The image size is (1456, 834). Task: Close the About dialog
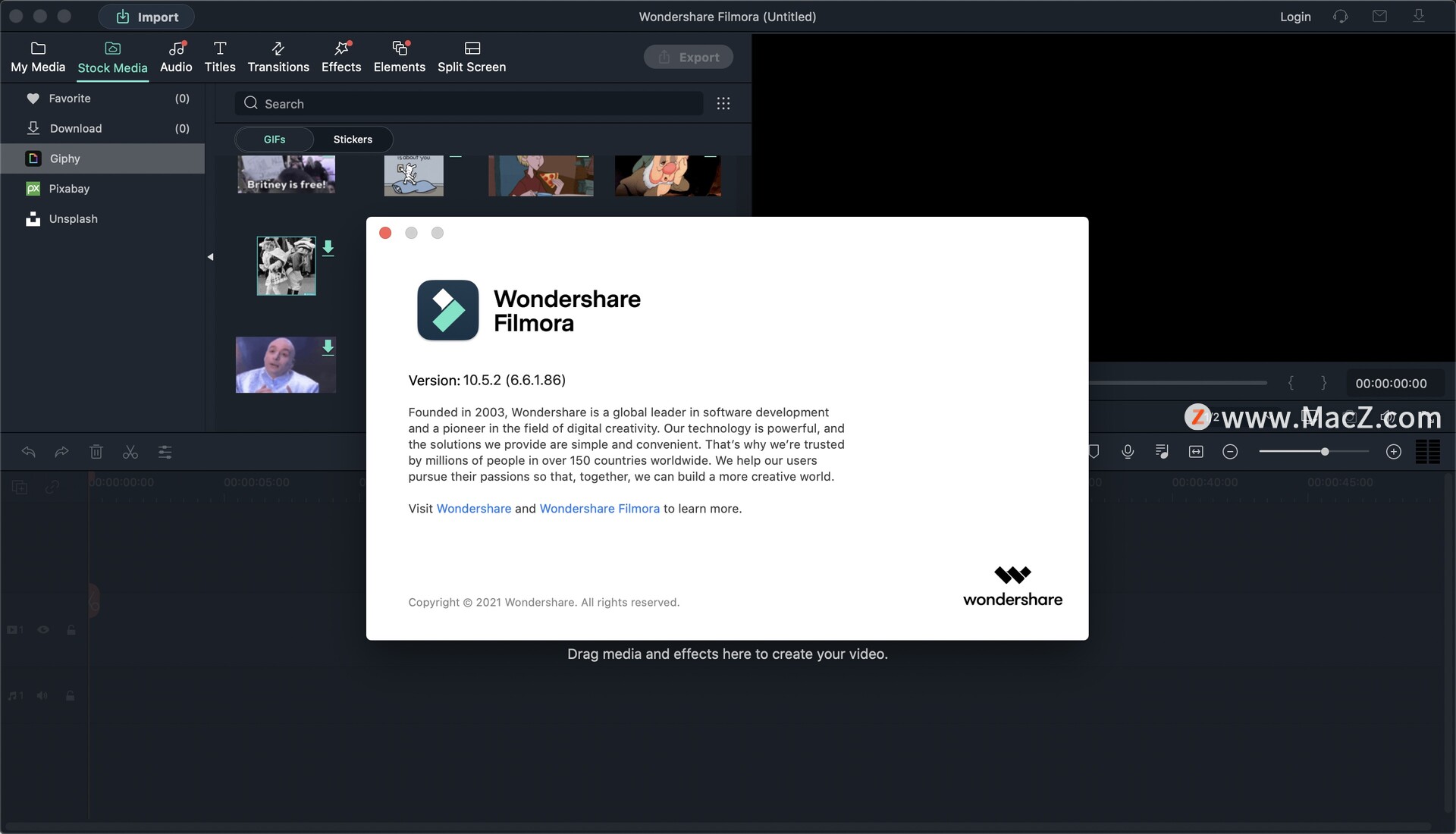tap(385, 233)
